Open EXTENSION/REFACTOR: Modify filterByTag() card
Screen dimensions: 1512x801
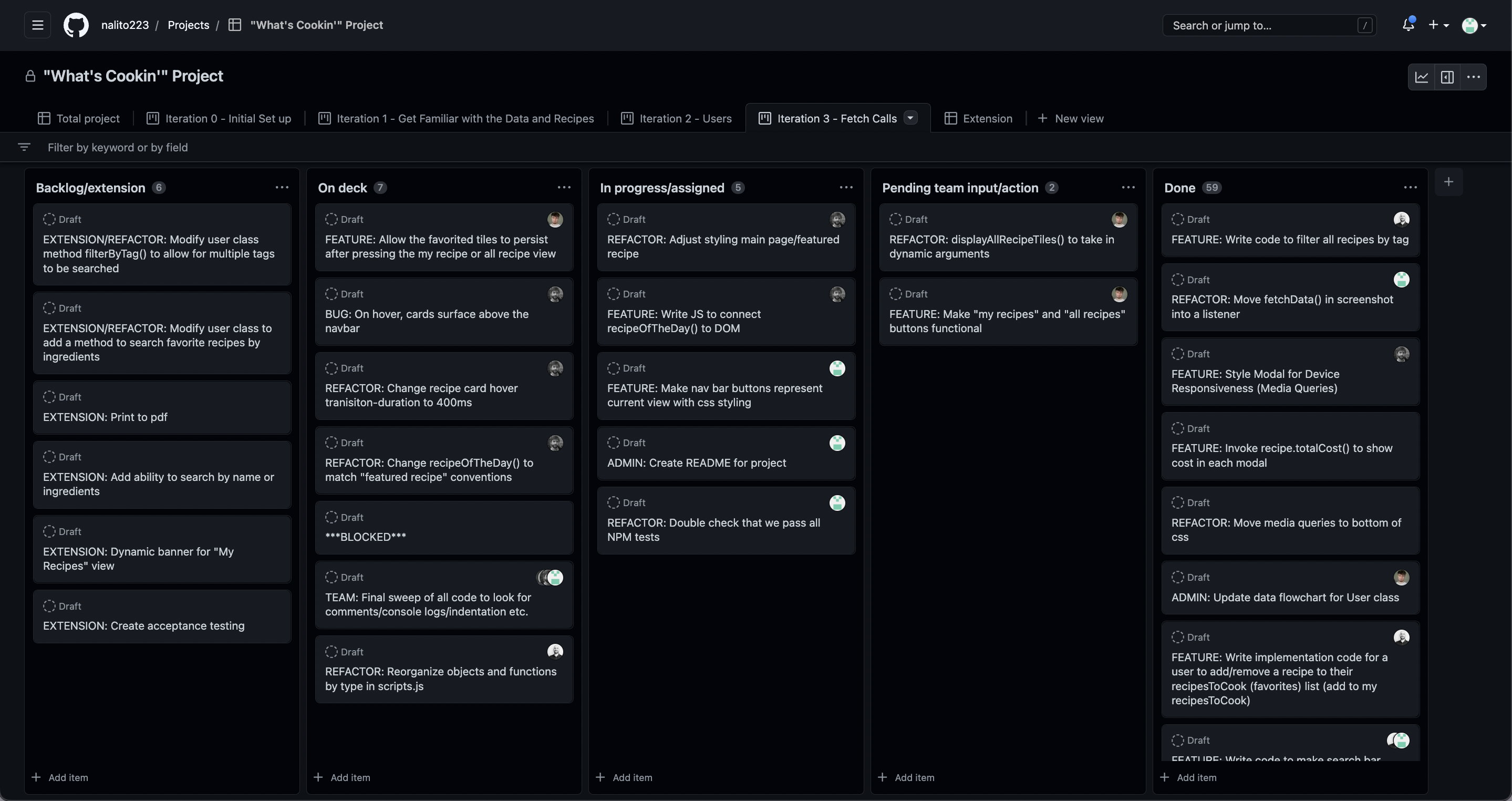point(162,244)
